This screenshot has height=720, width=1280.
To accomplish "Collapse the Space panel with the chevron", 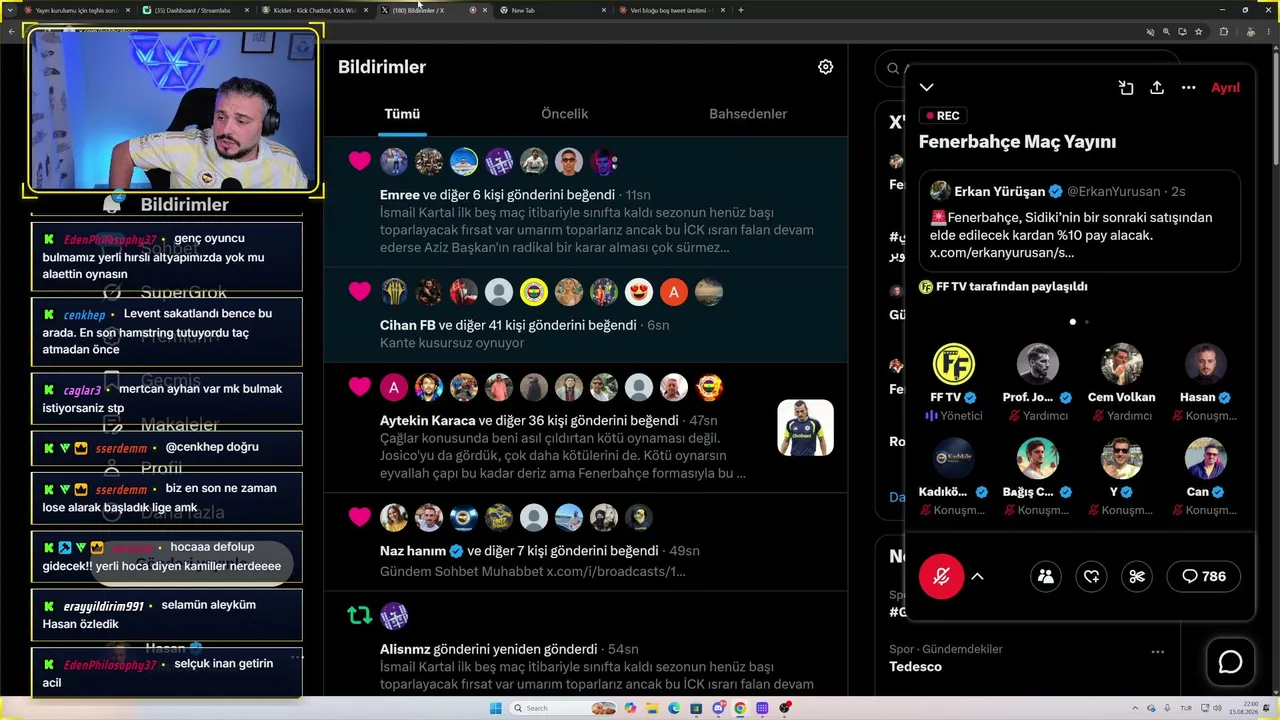I will tap(927, 88).
